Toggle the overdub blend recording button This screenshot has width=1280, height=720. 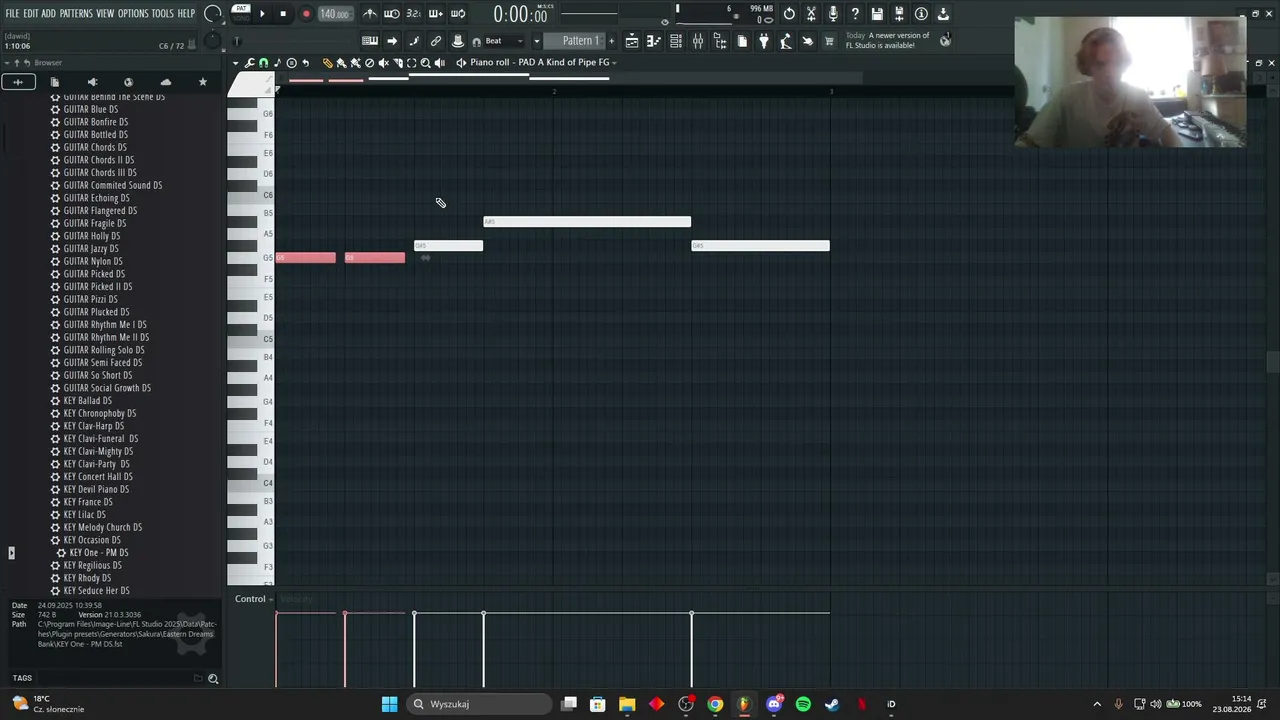(436, 14)
